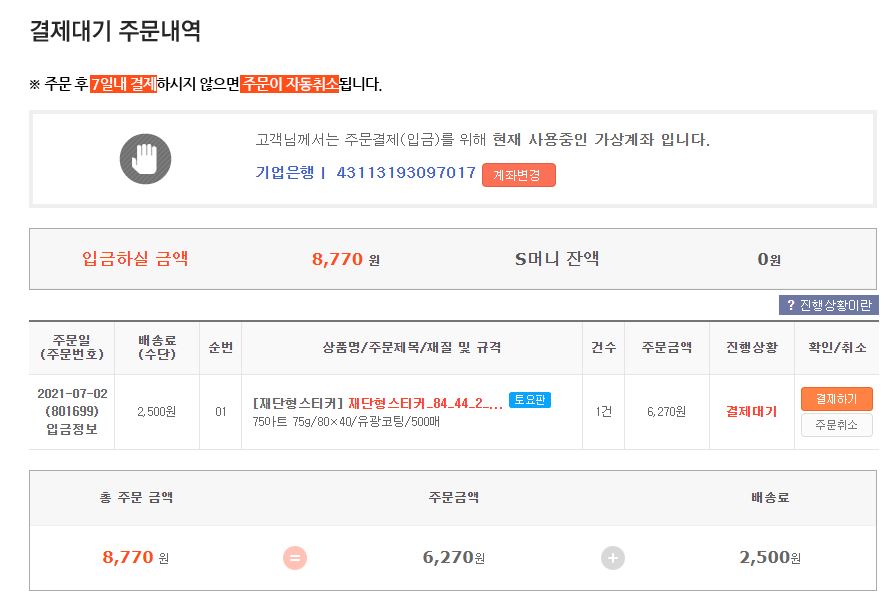Open the 재단형스티커_84_44_2 product title link
This screenshot has width=893, height=610.
pos(425,403)
